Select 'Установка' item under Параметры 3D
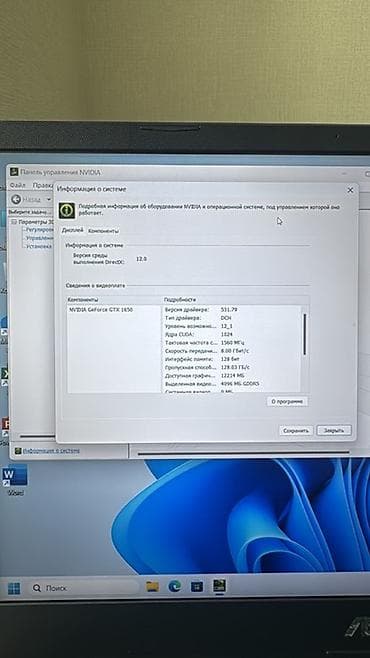 click(39, 246)
